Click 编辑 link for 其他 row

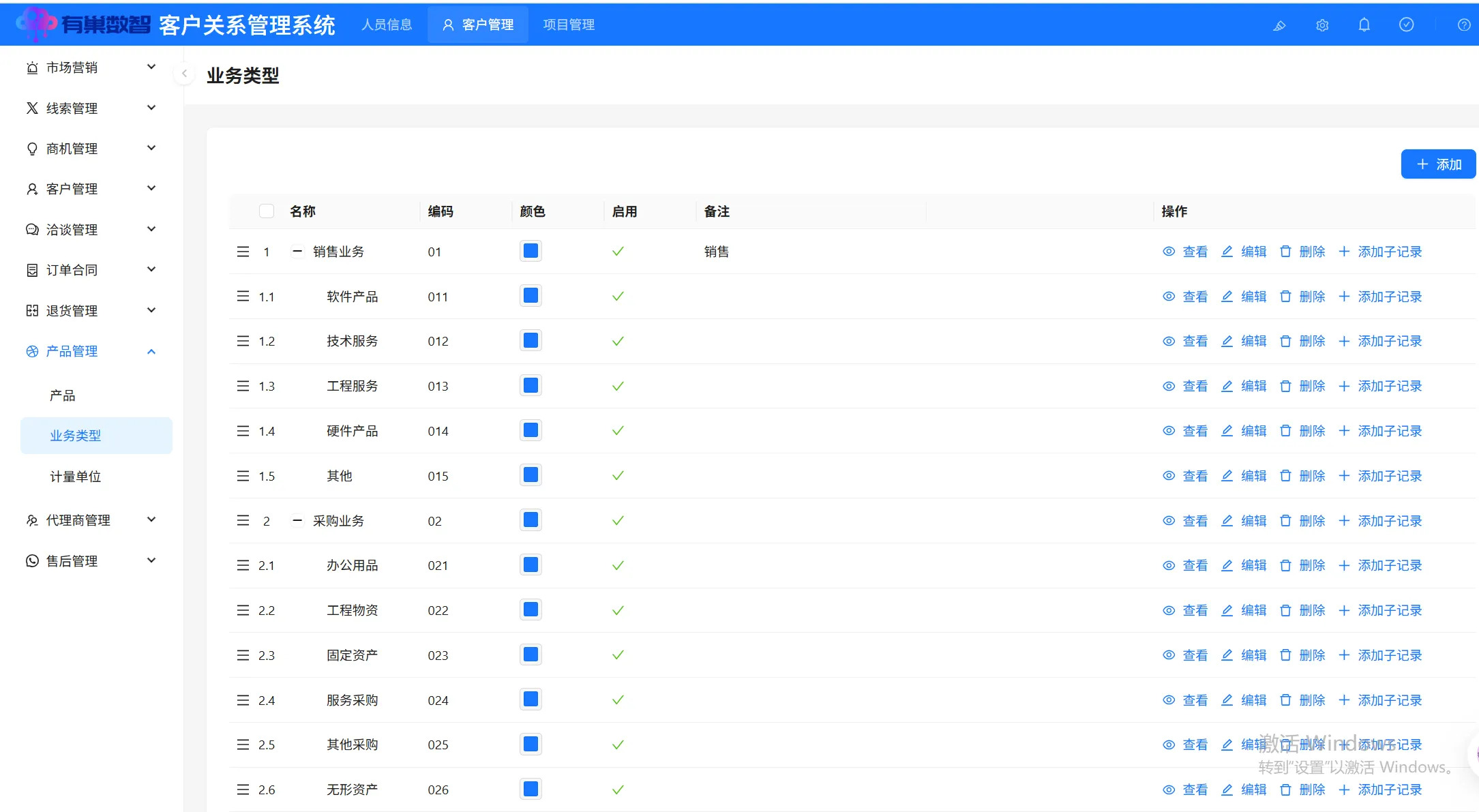pyautogui.click(x=1254, y=476)
